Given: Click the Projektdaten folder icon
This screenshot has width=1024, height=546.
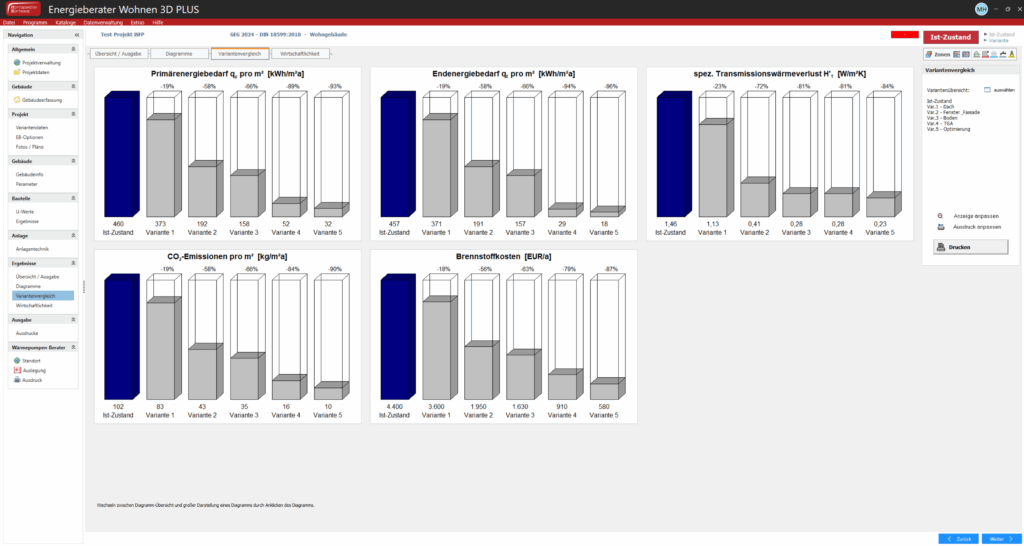Looking at the screenshot, I should pos(17,72).
